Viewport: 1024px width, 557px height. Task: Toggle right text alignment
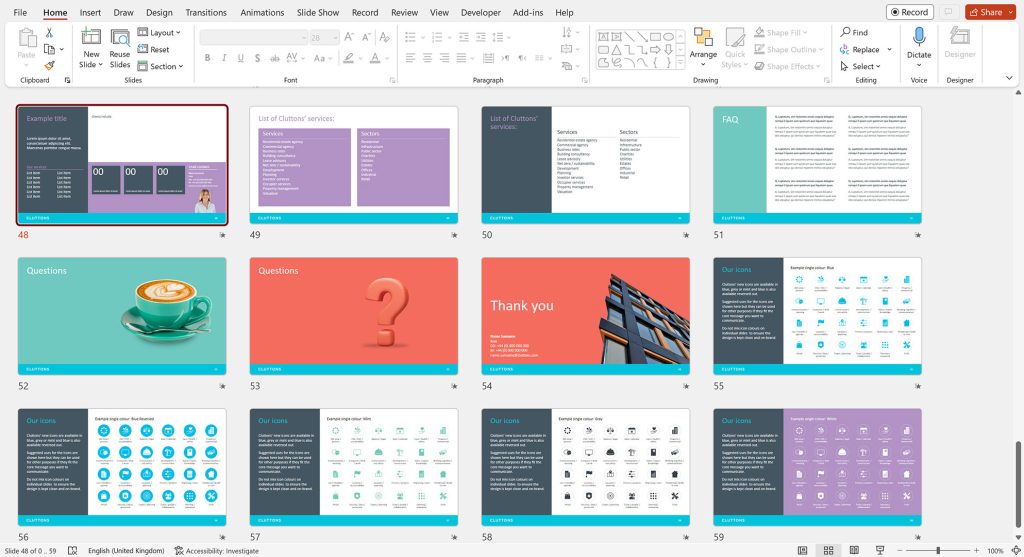click(x=444, y=58)
